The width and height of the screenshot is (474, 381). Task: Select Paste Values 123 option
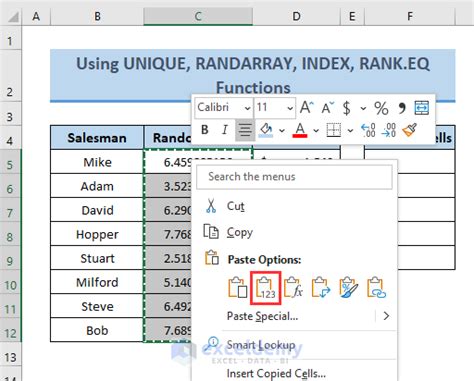266,288
